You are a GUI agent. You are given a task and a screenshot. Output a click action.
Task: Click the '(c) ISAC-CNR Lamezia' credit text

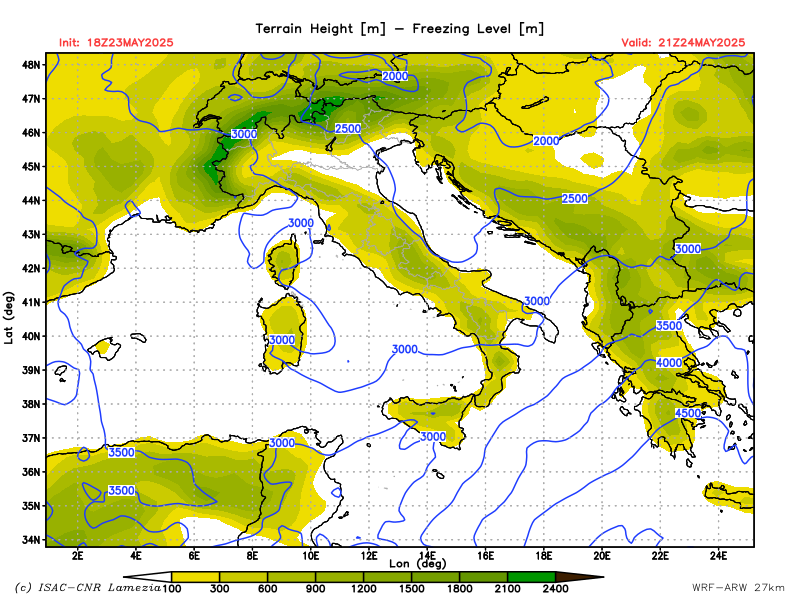(x=88, y=588)
